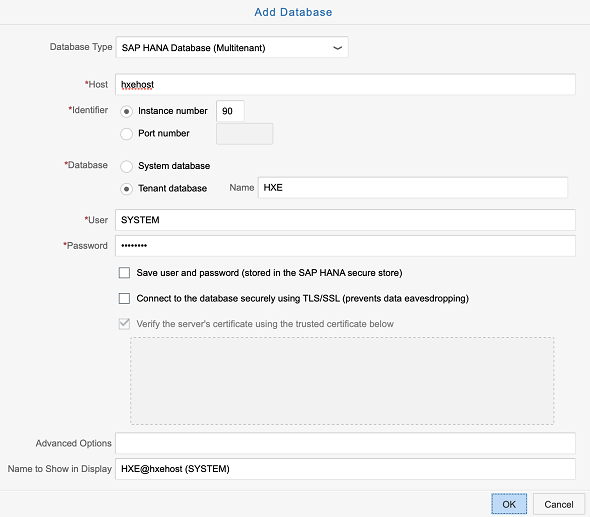
Task: Enable Save user and password checkbox
Action: [x=124, y=273]
